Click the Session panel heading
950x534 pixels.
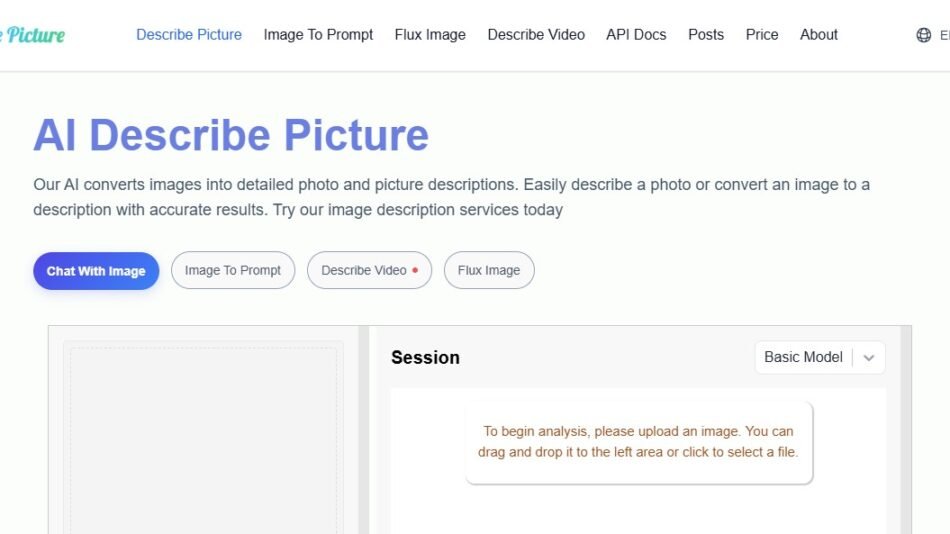coord(425,358)
